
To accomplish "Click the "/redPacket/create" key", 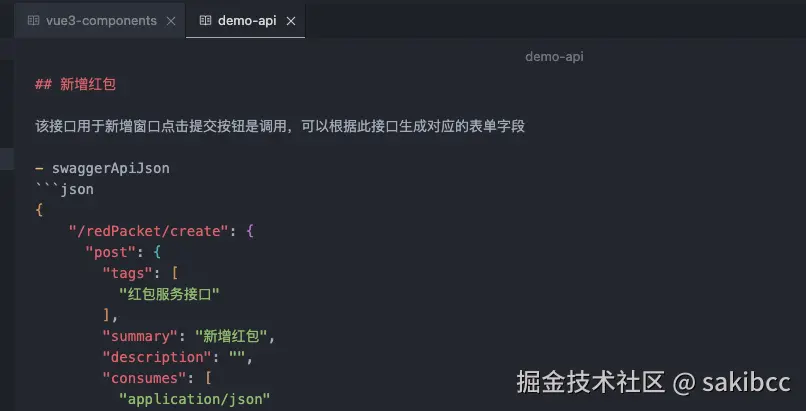I will tap(148, 231).
